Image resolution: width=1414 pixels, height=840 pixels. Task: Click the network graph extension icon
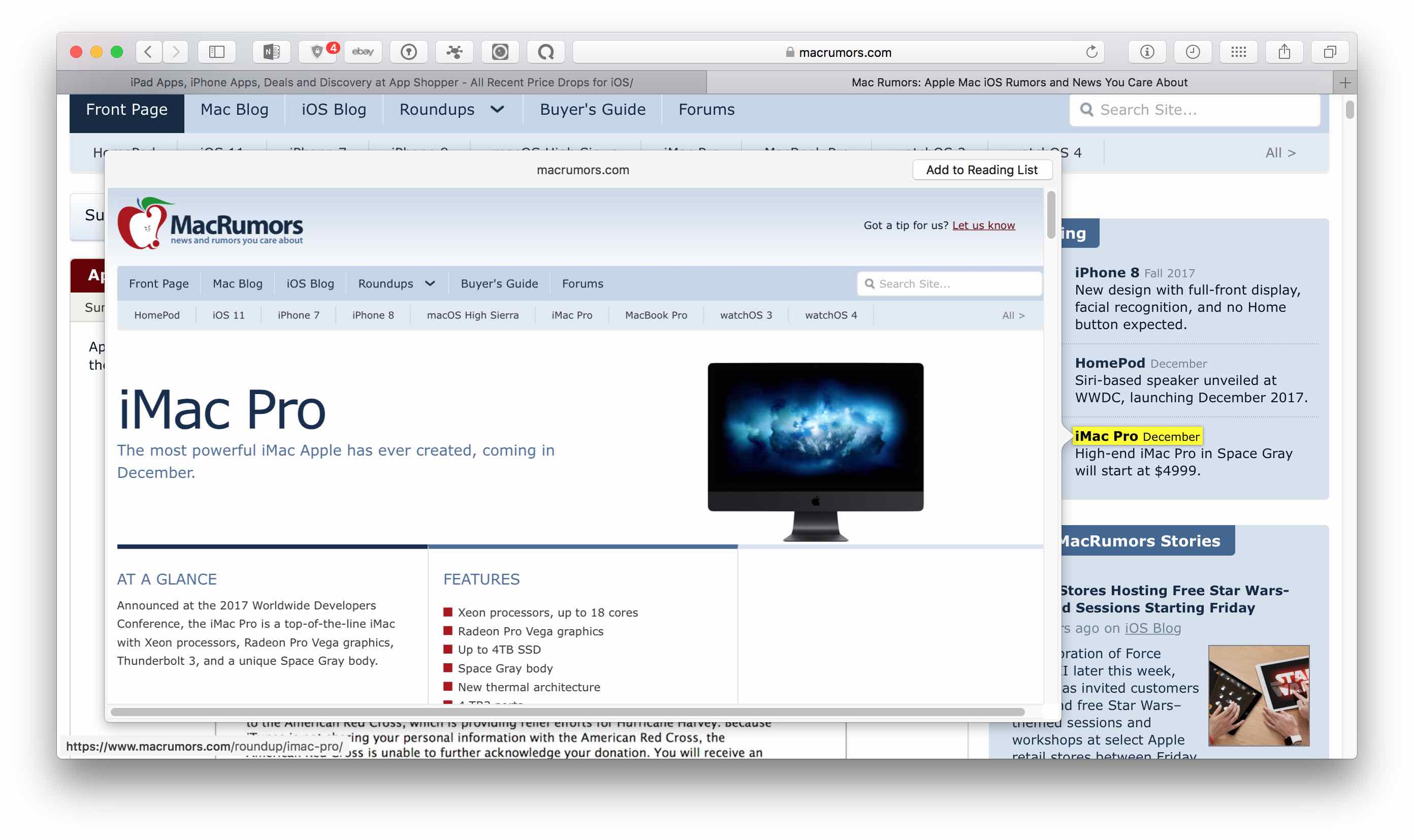[x=455, y=52]
